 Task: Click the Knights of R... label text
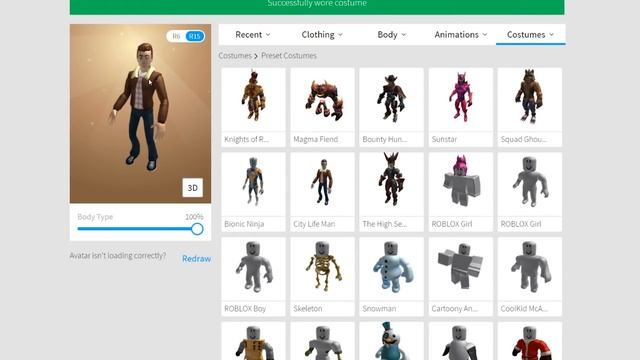coord(247,139)
